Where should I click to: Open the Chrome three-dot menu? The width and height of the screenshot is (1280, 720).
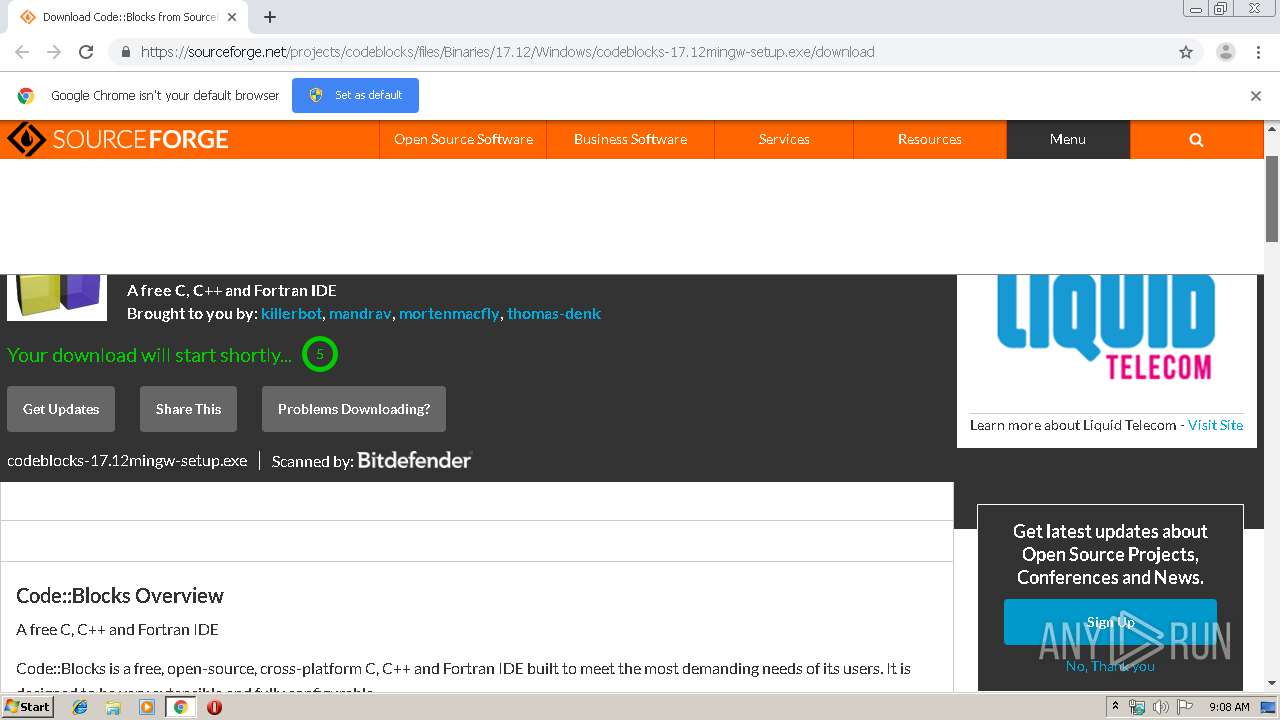click(x=1258, y=52)
